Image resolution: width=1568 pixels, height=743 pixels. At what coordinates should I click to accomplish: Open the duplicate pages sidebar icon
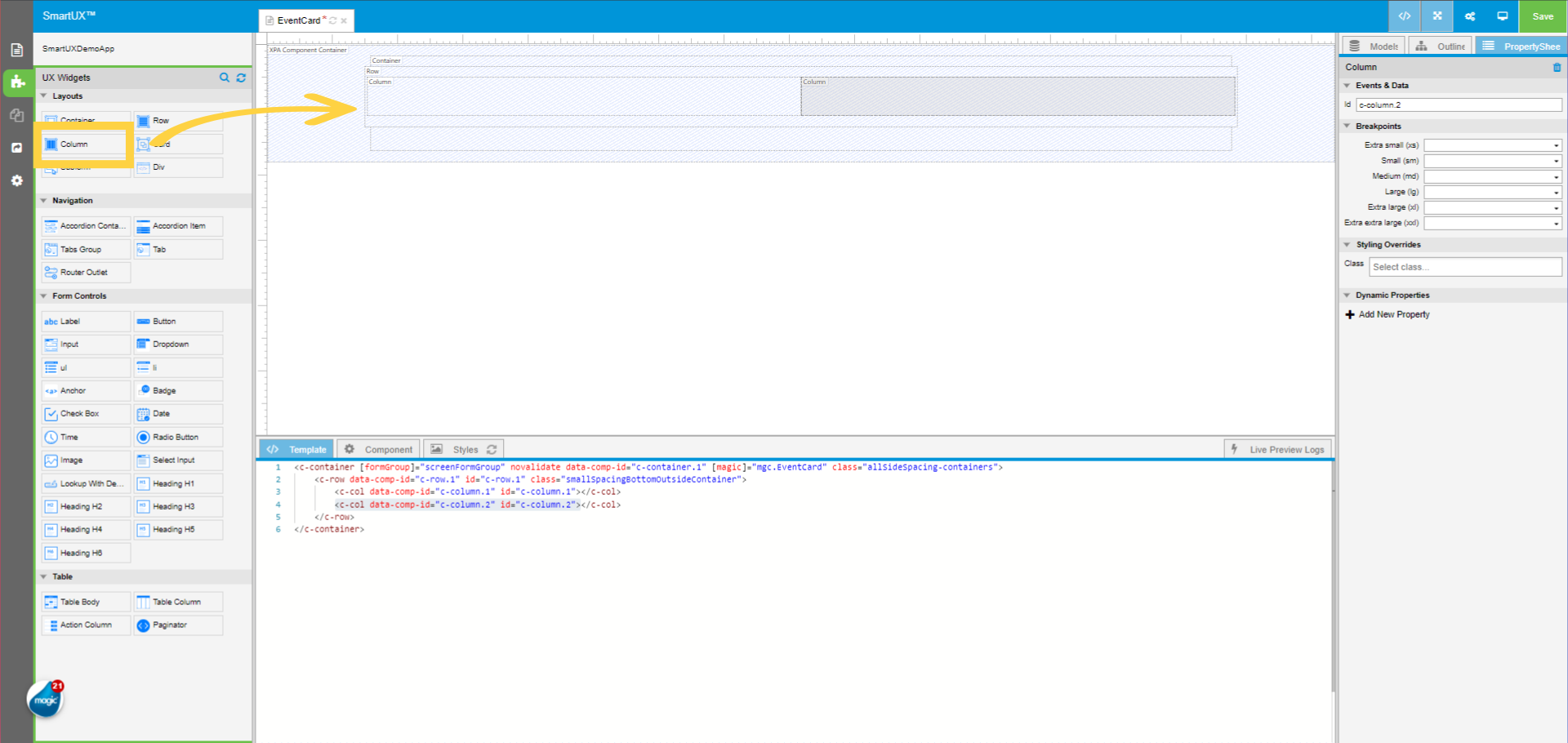16,115
